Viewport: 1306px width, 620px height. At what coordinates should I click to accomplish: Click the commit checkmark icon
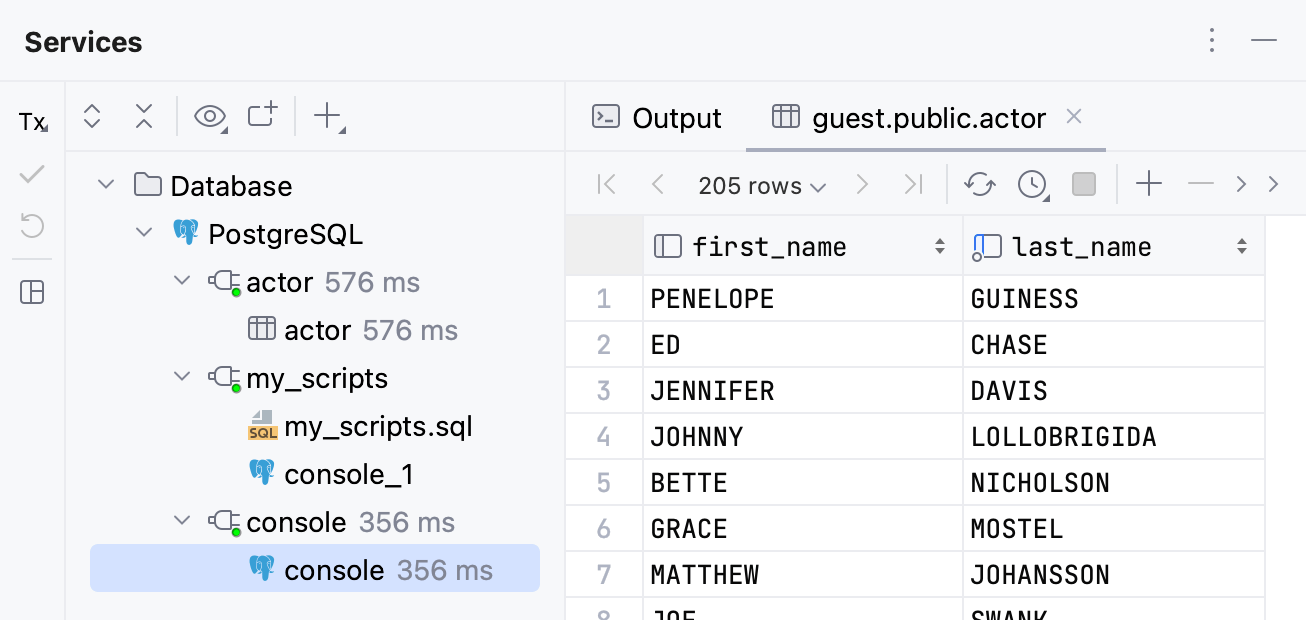(x=31, y=174)
